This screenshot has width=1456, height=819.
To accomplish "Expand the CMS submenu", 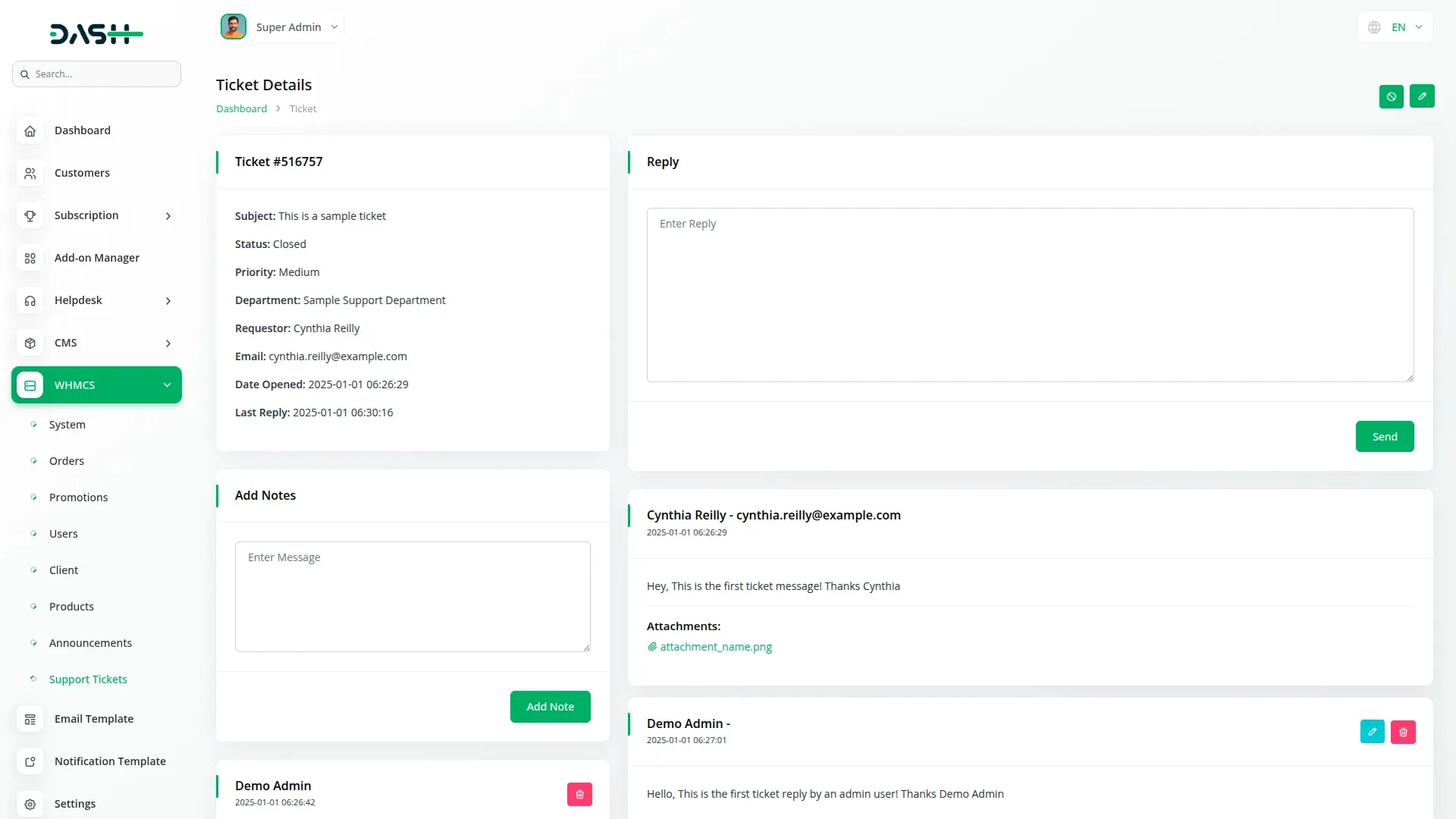I will 168,344.
